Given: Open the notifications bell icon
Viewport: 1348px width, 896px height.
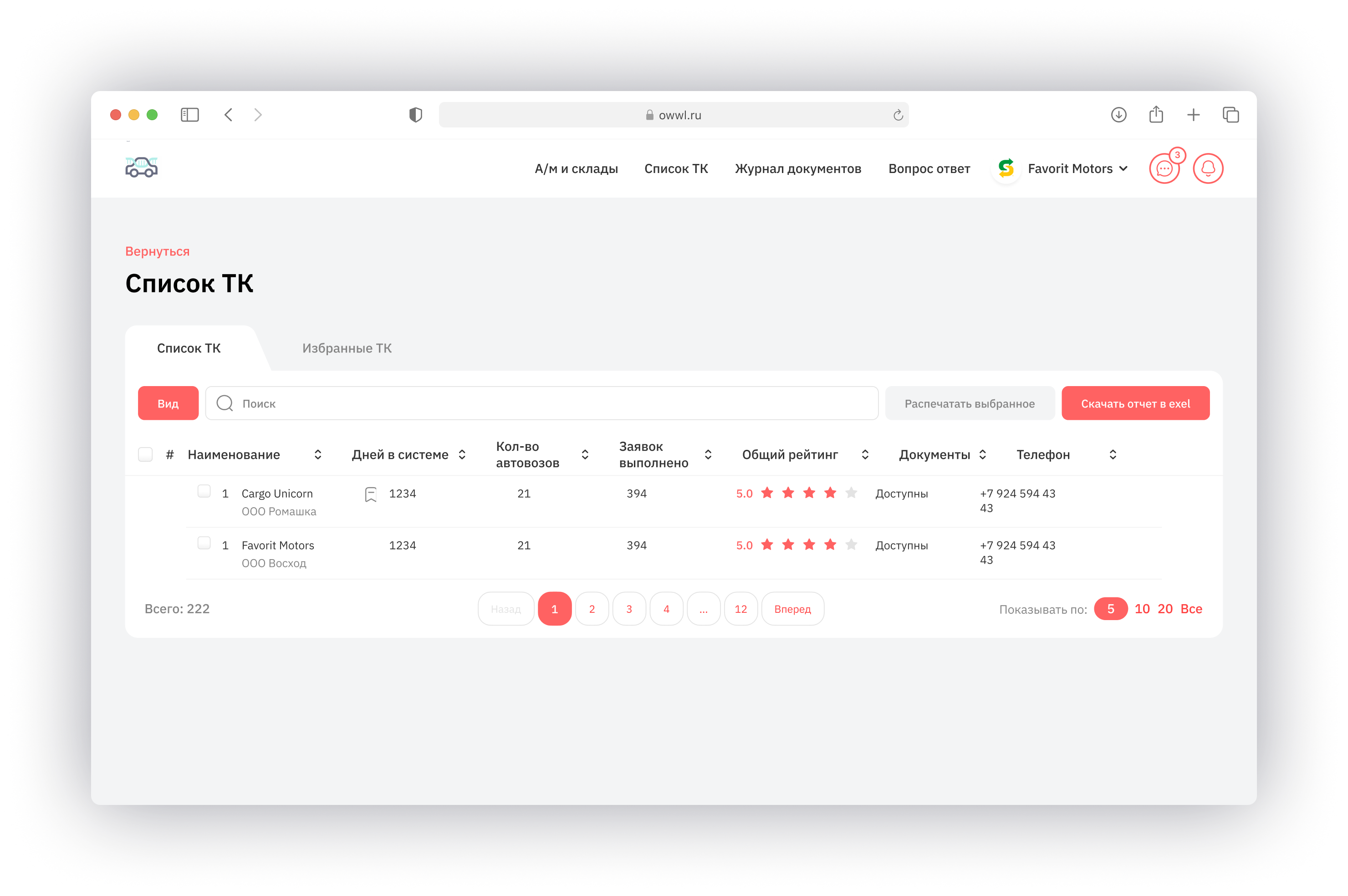Looking at the screenshot, I should [1207, 168].
